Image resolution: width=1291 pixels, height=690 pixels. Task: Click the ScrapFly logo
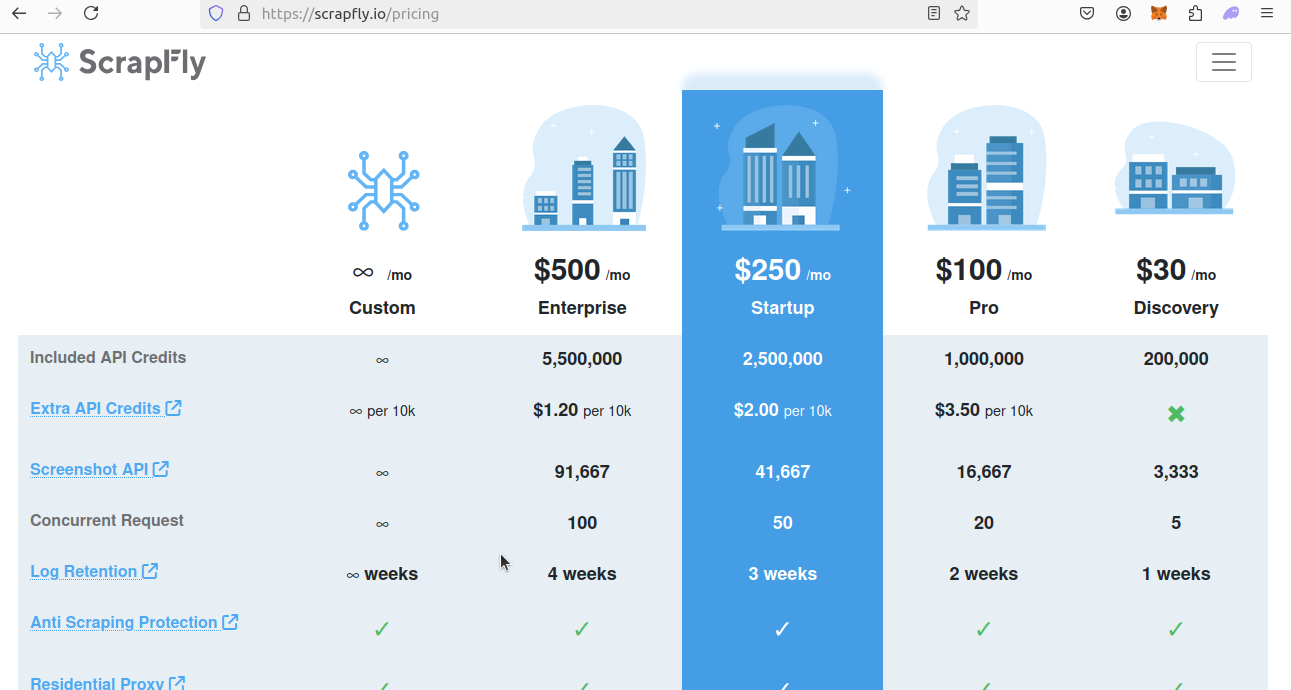(119, 62)
